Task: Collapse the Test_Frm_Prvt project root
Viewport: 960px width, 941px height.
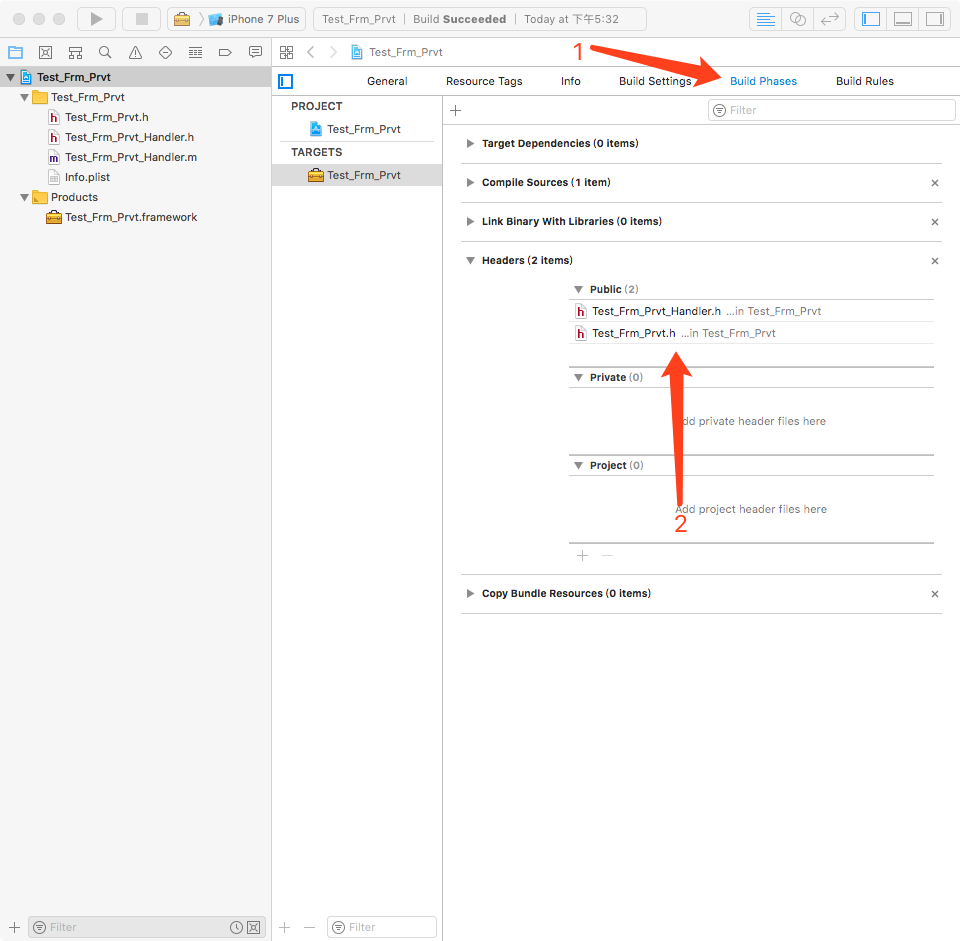Action: pos(10,77)
